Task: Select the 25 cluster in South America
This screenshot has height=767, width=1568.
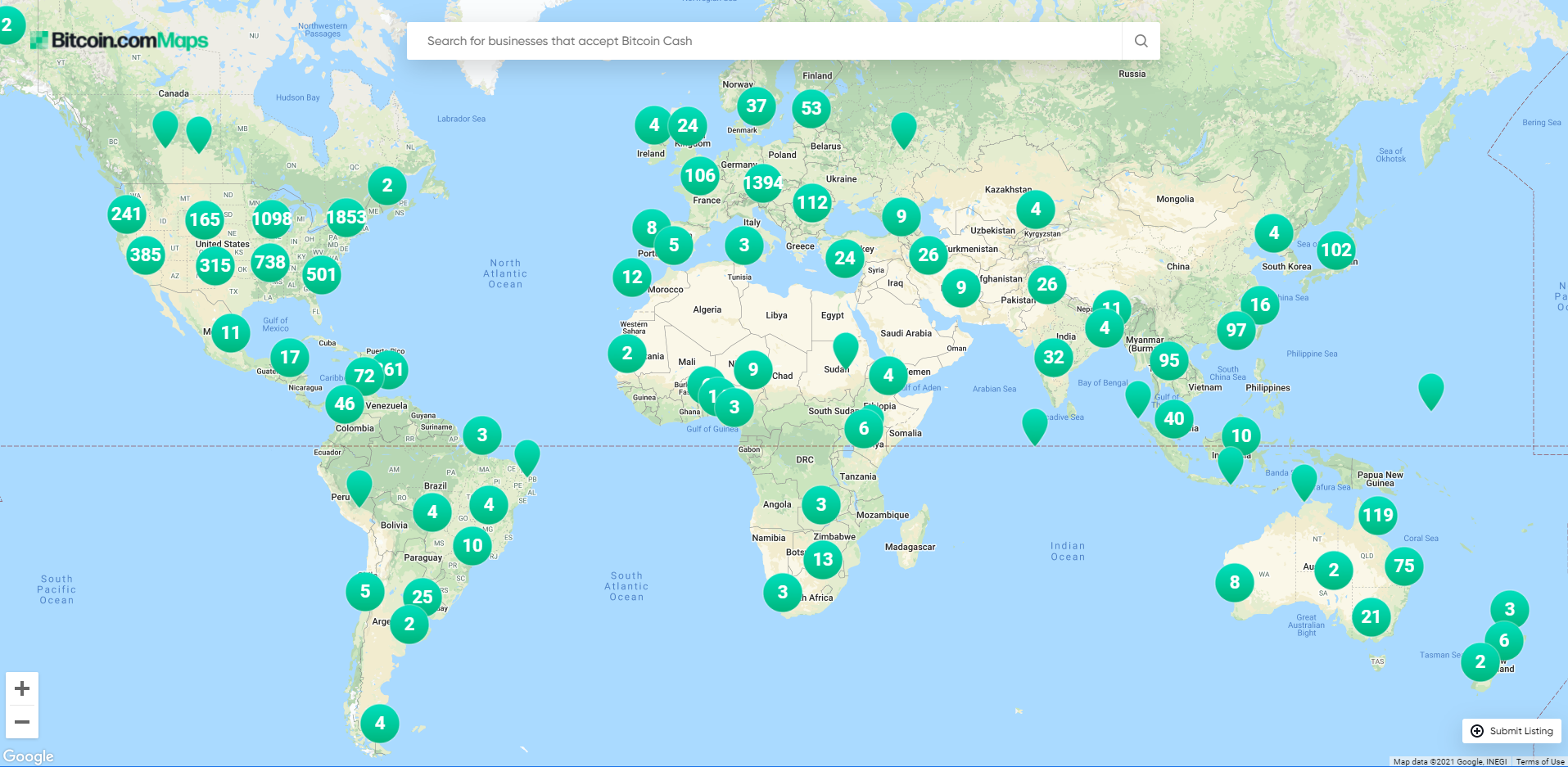Action: tap(423, 598)
